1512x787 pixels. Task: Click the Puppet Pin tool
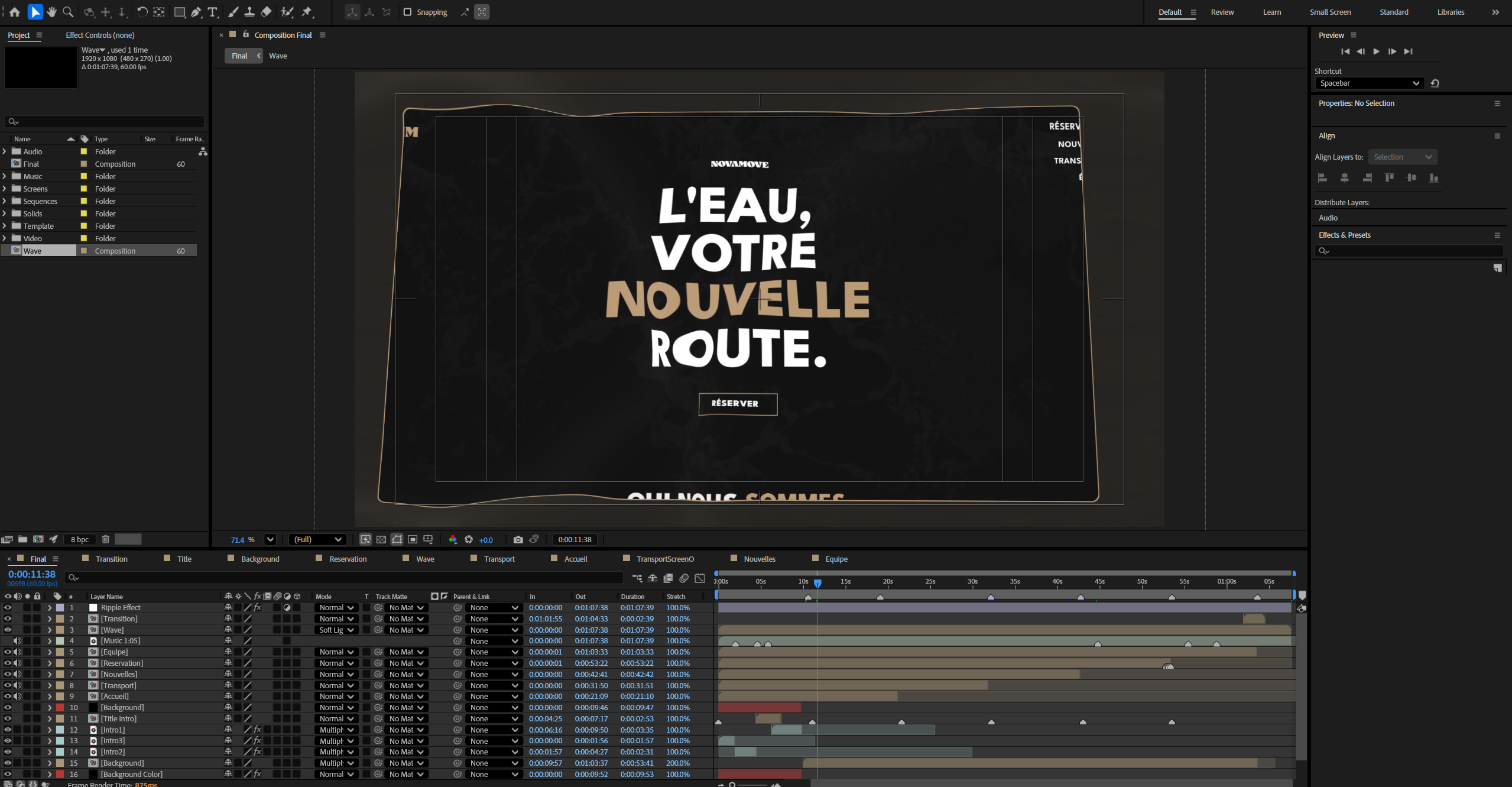click(307, 12)
